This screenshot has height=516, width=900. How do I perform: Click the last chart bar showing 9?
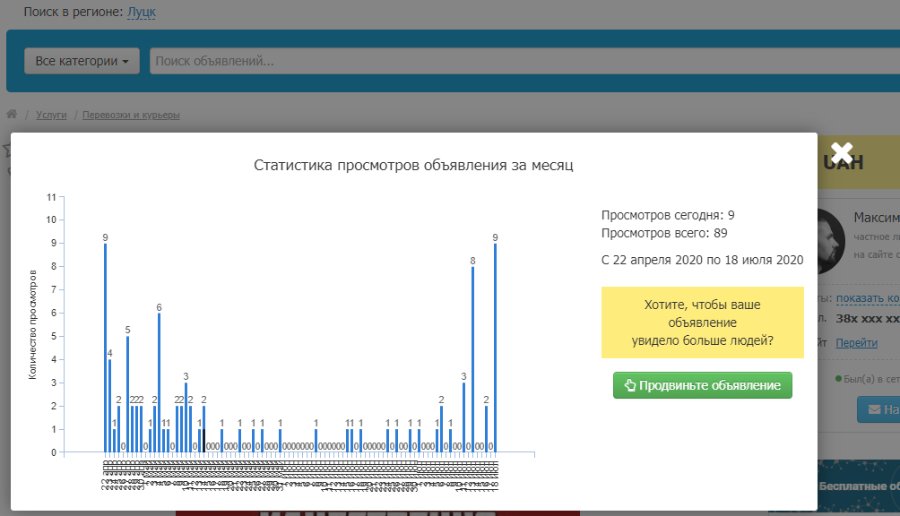(495, 348)
